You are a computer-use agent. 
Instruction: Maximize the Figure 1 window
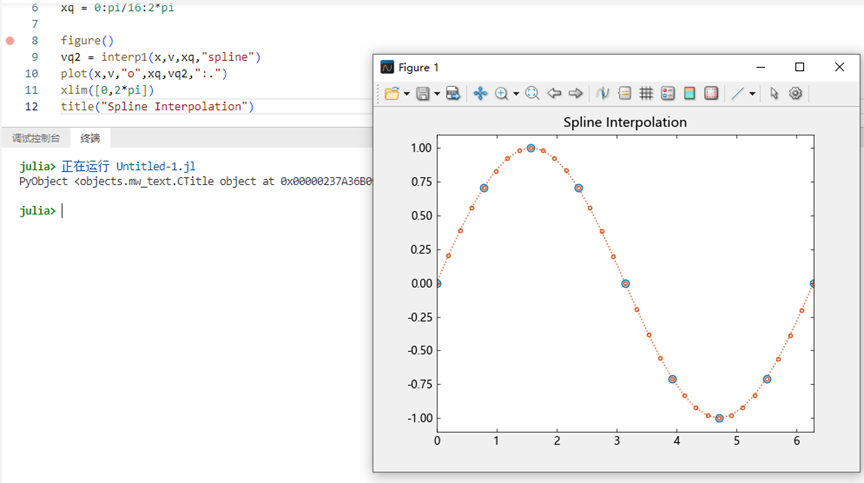click(800, 67)
